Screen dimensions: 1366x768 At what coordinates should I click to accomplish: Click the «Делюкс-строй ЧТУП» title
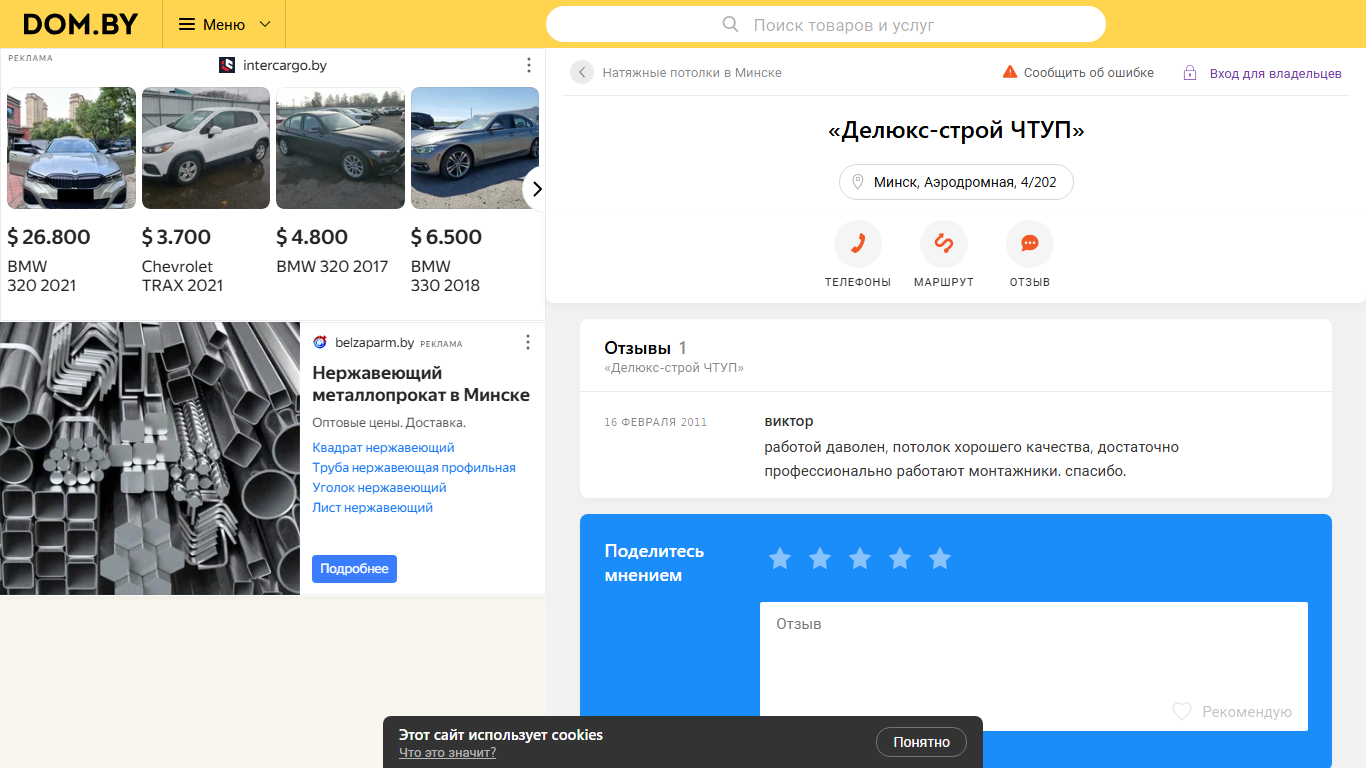click(956, 130)
